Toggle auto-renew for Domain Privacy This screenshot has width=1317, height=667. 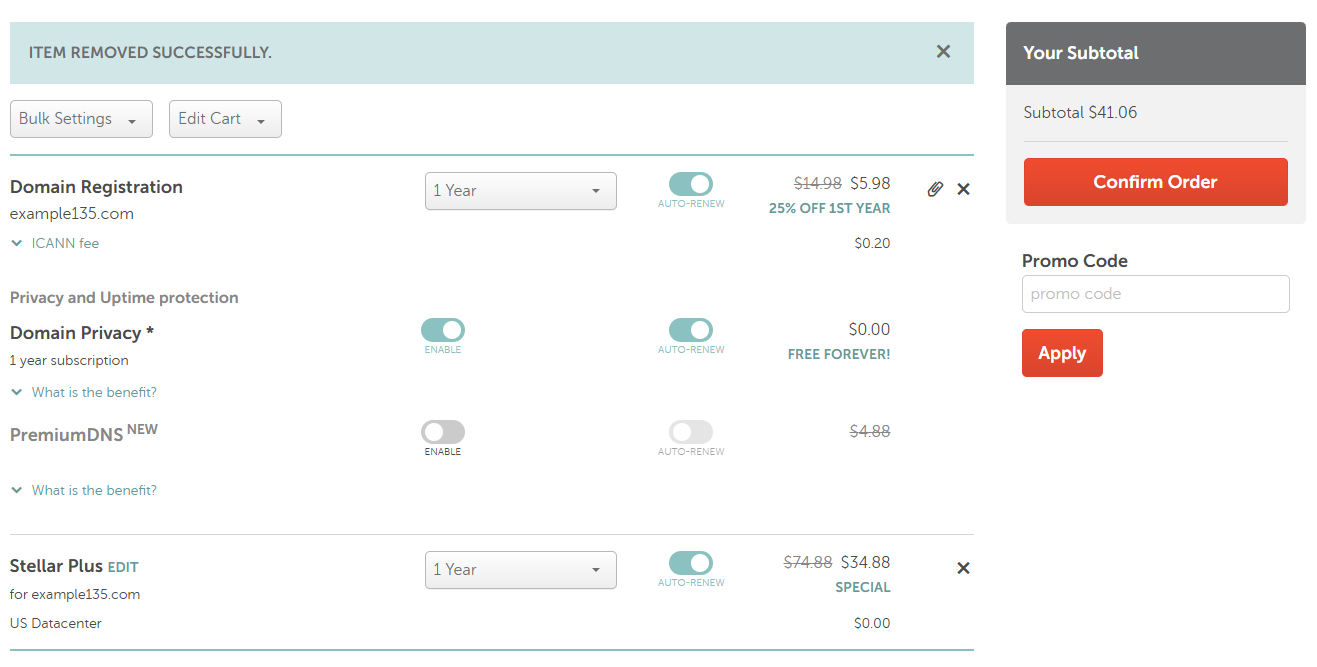pyautogui.click(x=691, y=330)
